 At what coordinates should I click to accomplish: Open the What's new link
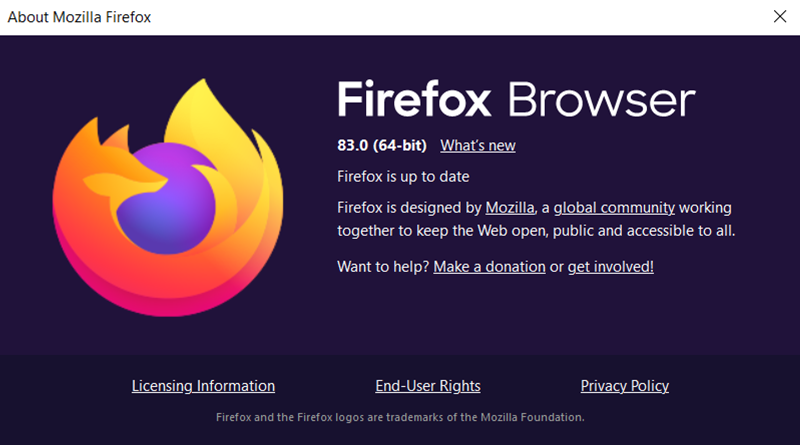478,145
